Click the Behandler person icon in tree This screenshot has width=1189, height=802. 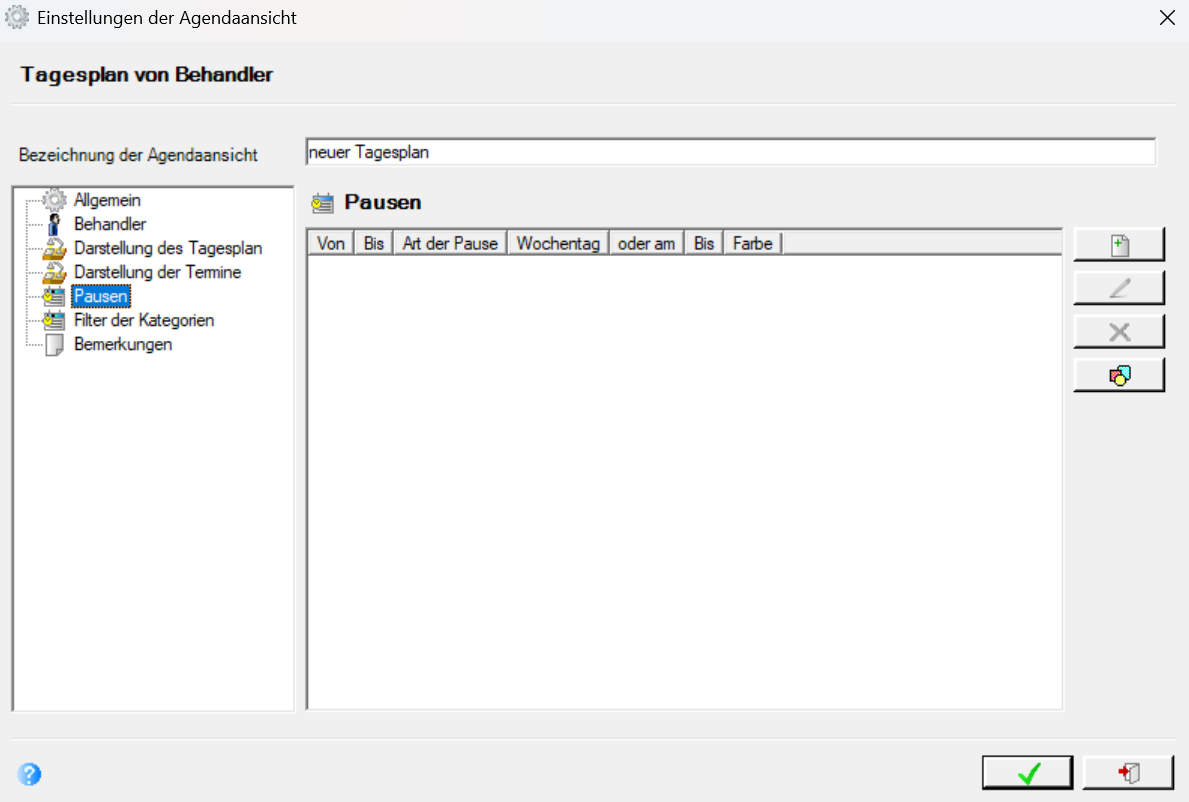coord(54,224)
